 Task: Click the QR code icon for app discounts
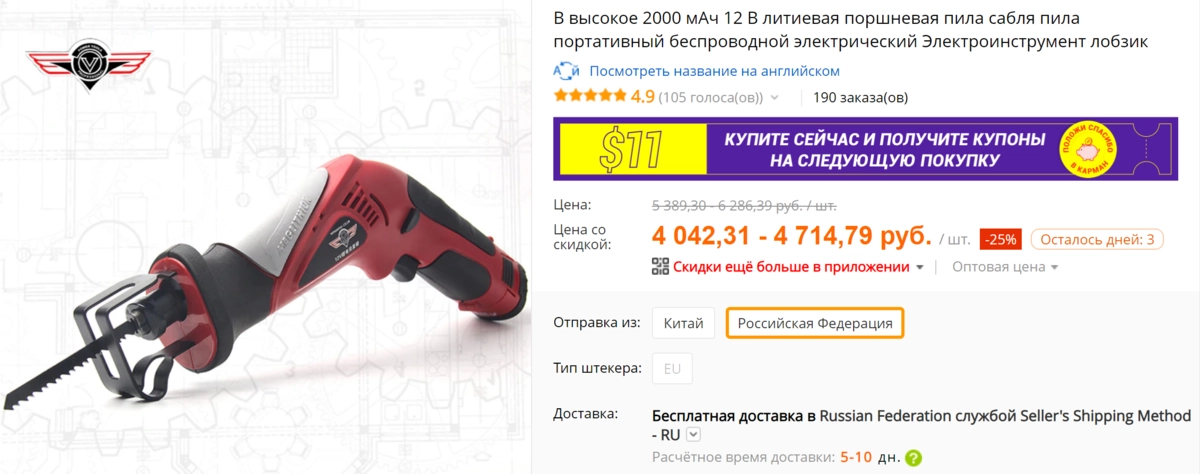660,266
